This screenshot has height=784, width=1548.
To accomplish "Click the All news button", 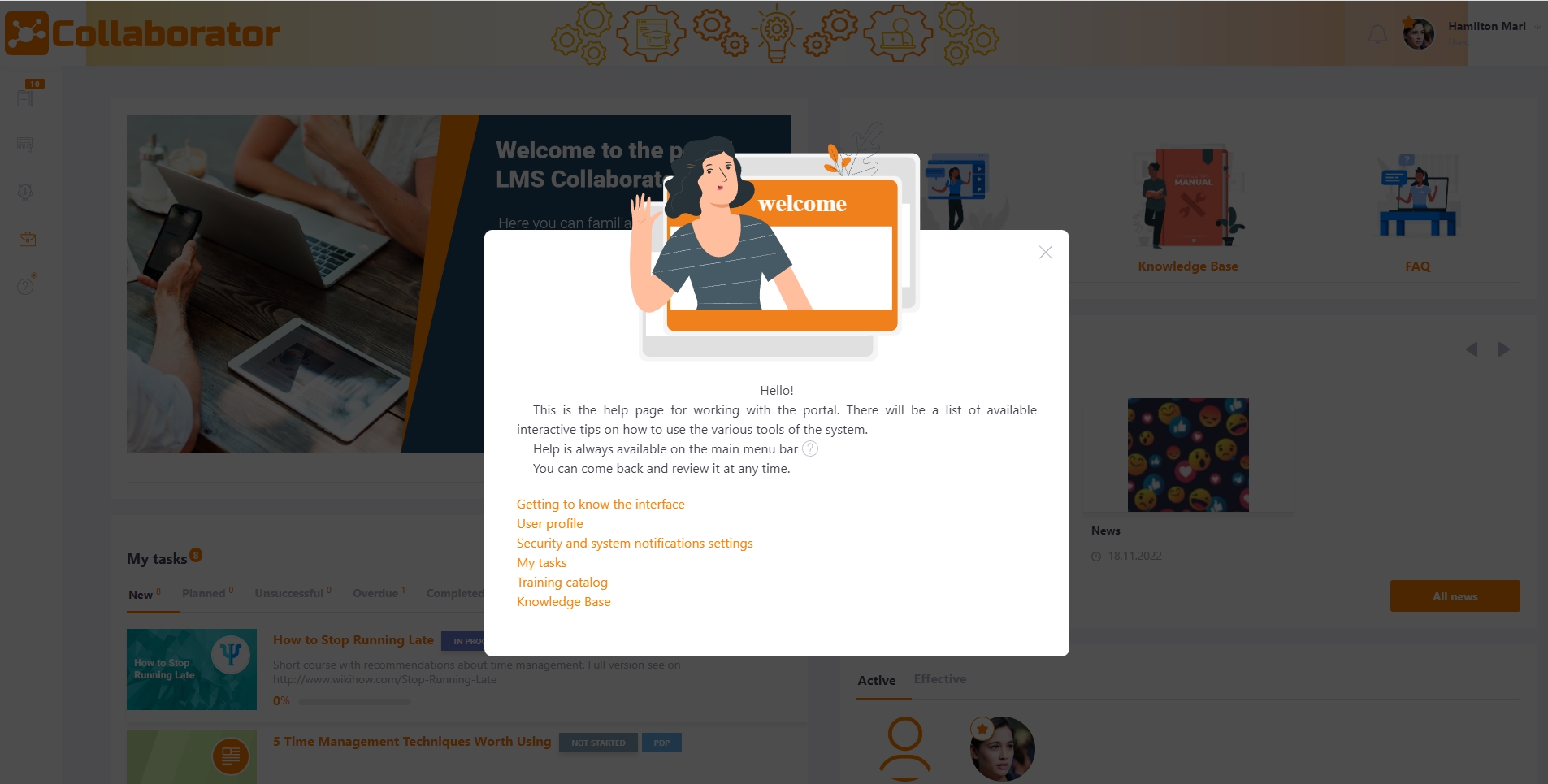I will (x=1455, y=596).
